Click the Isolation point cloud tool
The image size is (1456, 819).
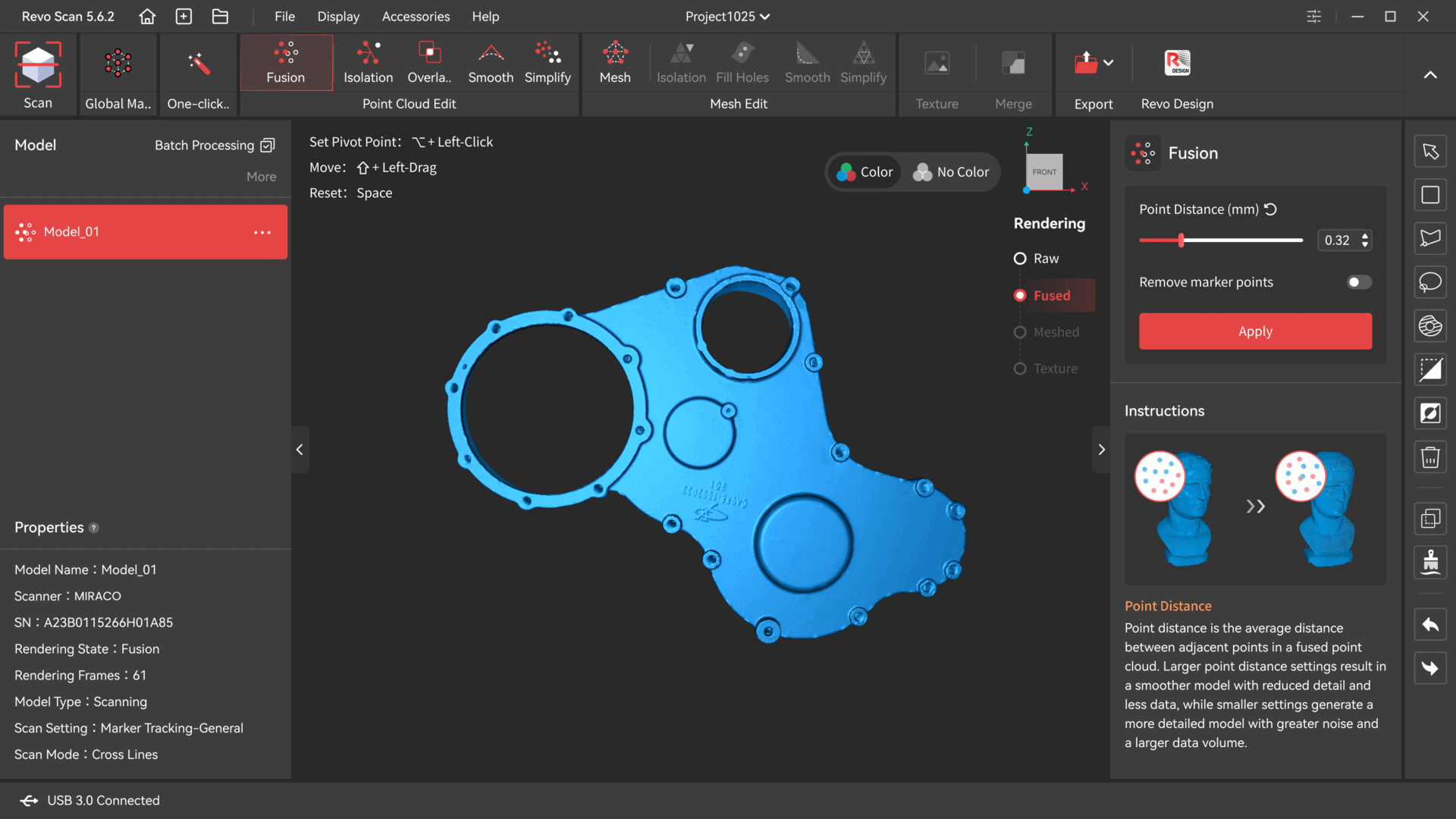[368, 63]
